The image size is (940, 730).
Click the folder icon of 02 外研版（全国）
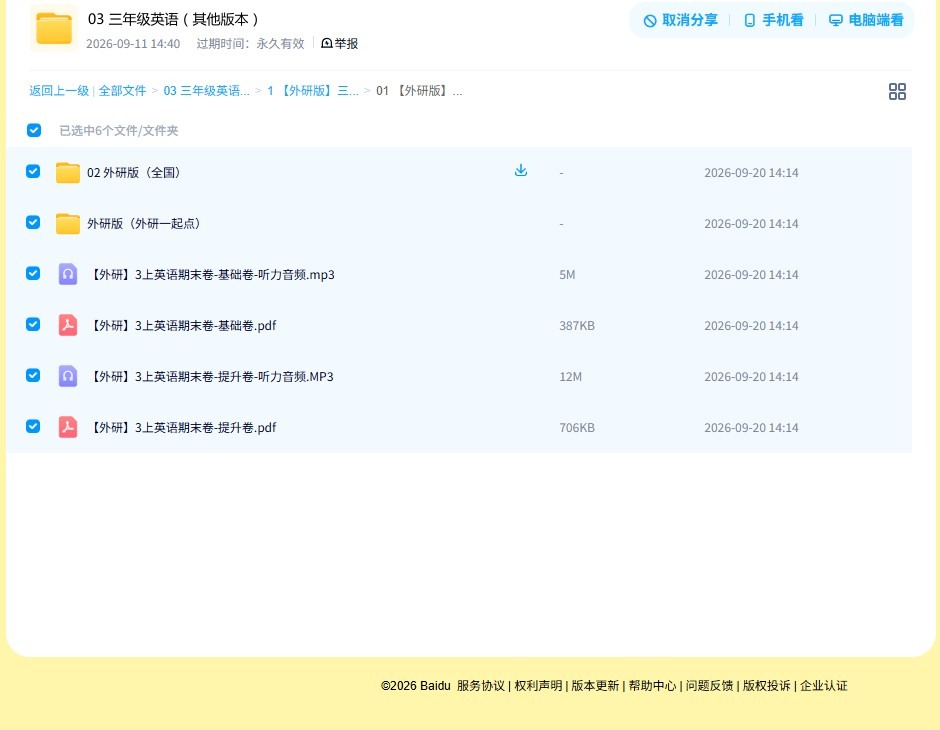coord(68,173)
